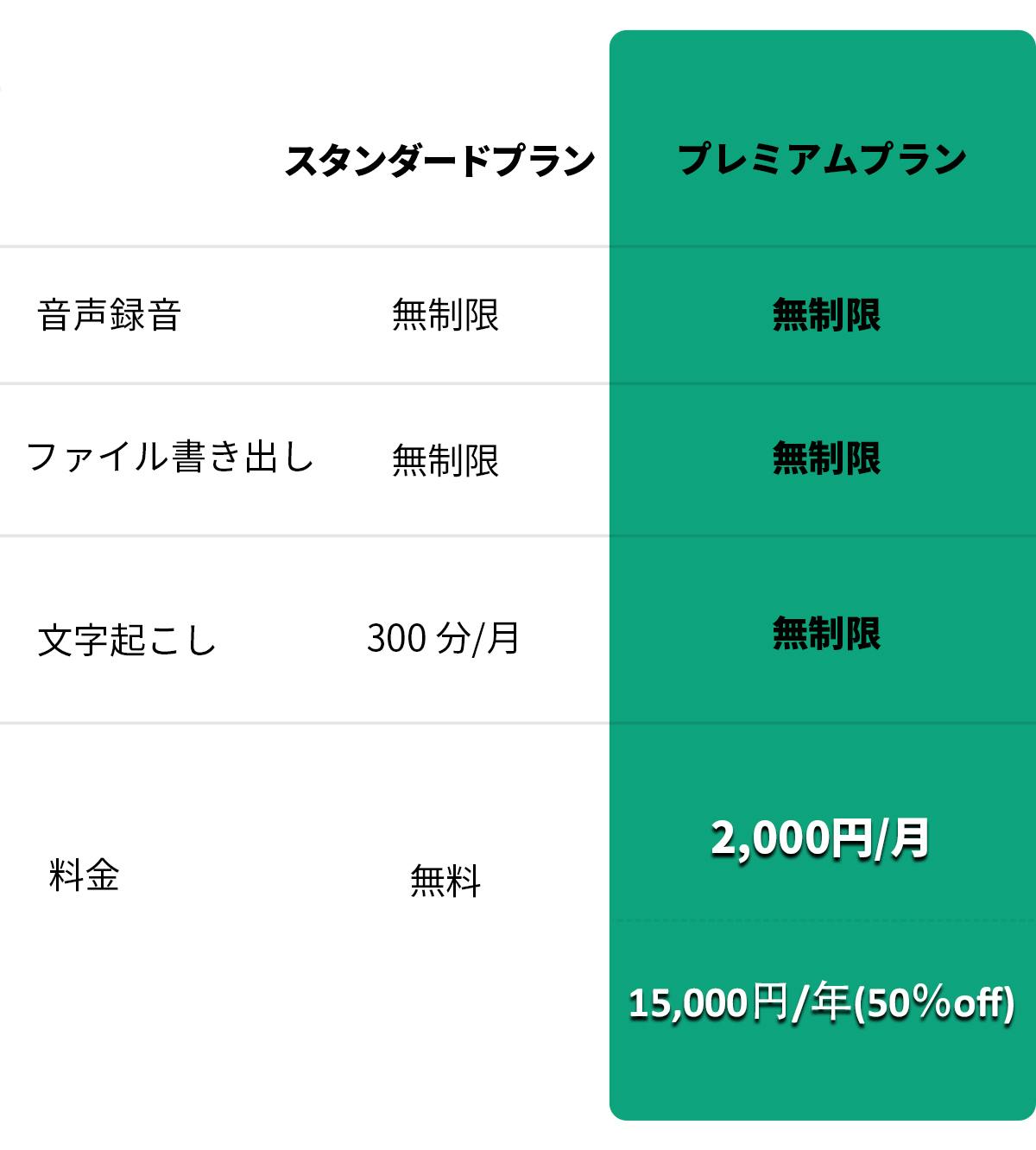Click the 料金 row label

(84, 875)
